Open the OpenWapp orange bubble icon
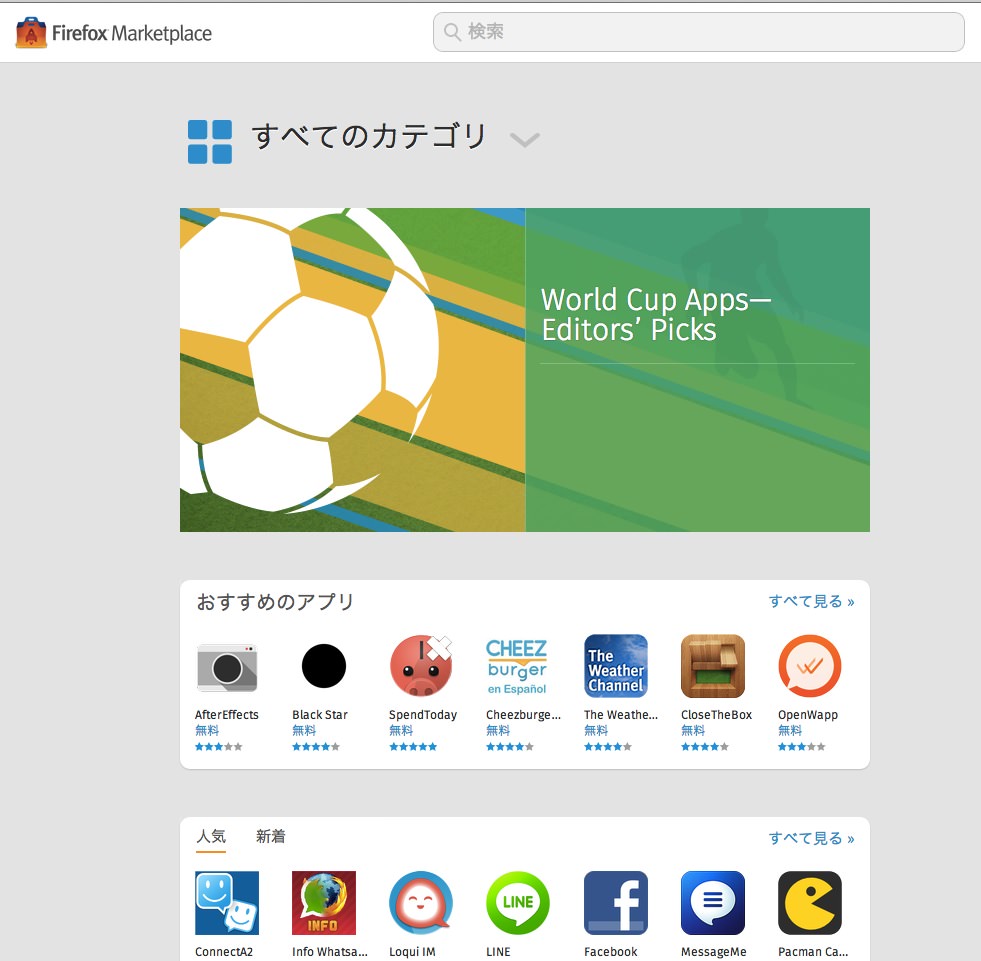Image resolution: width=981 pixels, height=961 pixels. pos(810,666)
